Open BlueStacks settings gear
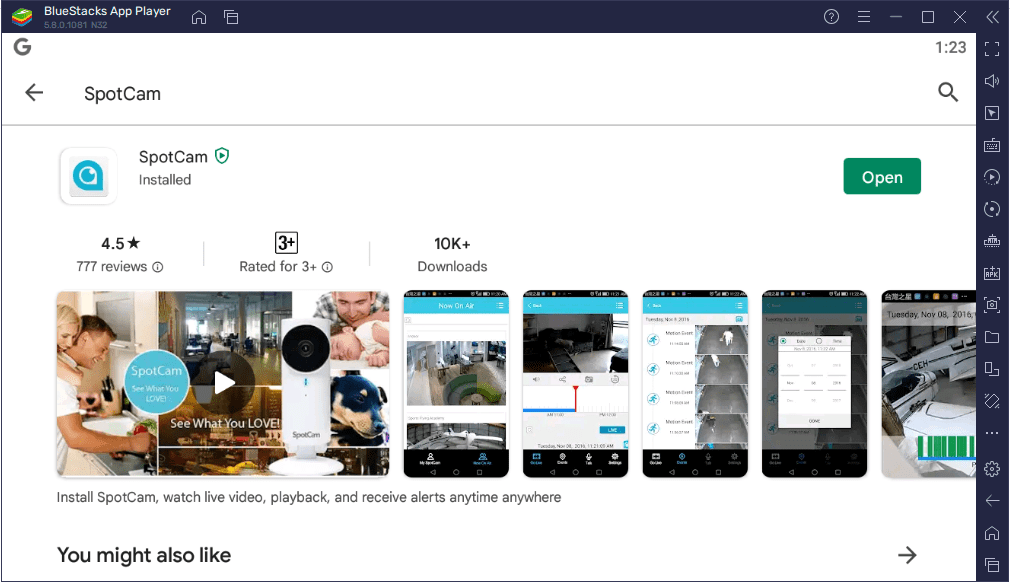The width and height of the screenshot is (1010, 583). coord(992,468)
